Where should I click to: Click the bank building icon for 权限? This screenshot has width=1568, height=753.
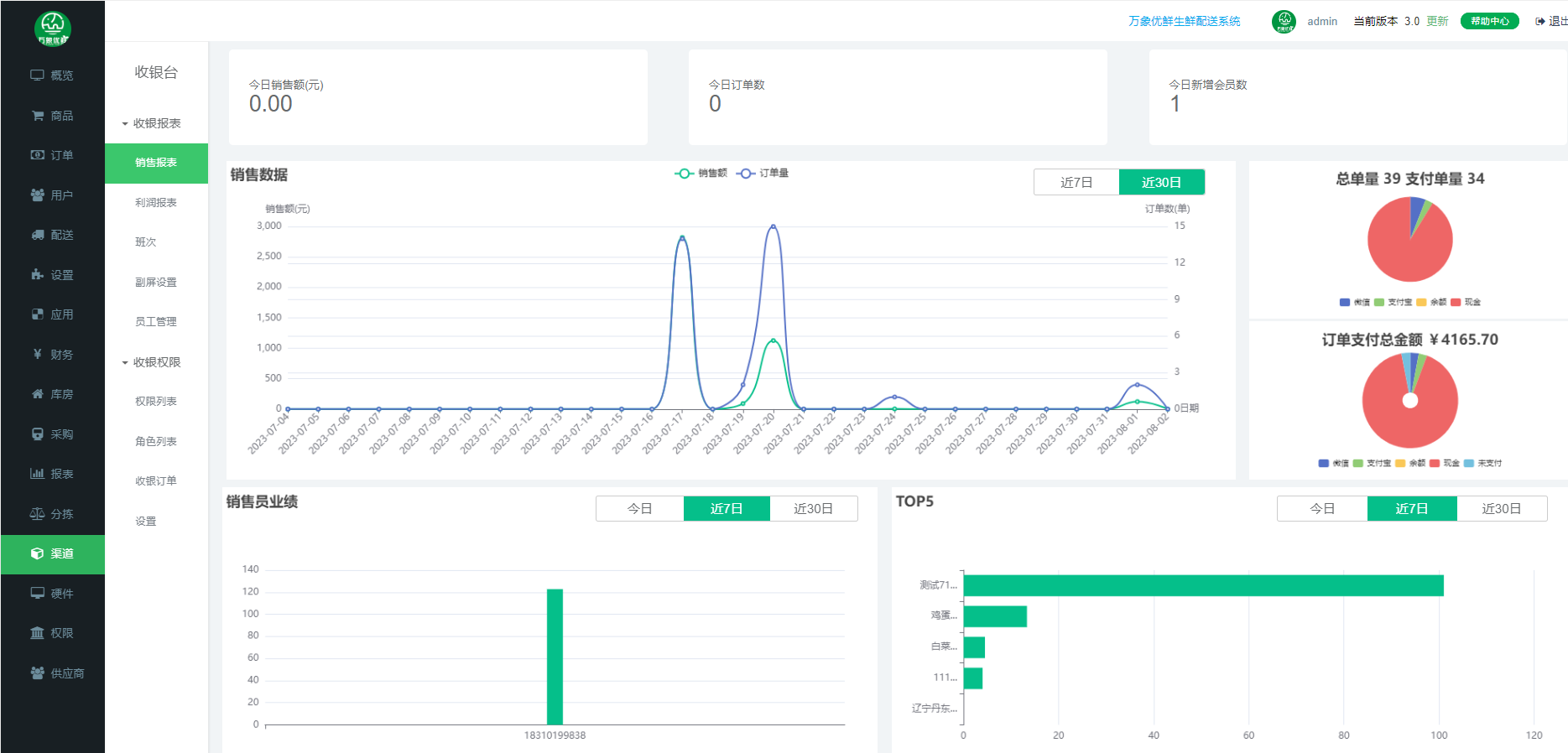tap(38, 633)
